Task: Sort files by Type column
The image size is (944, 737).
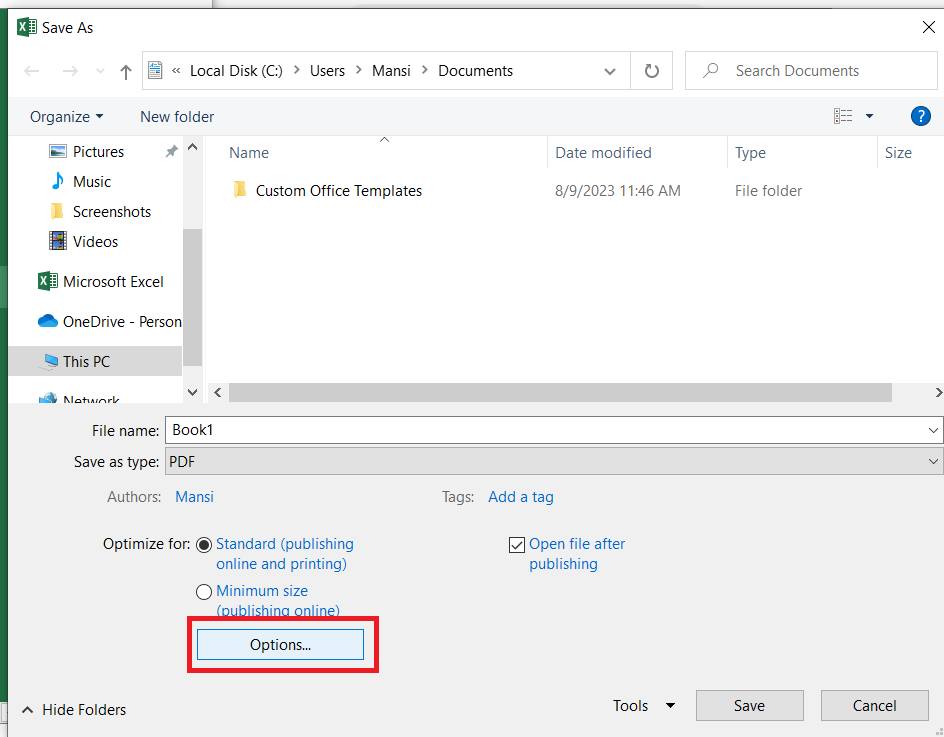Action: [x=750, y=153]
